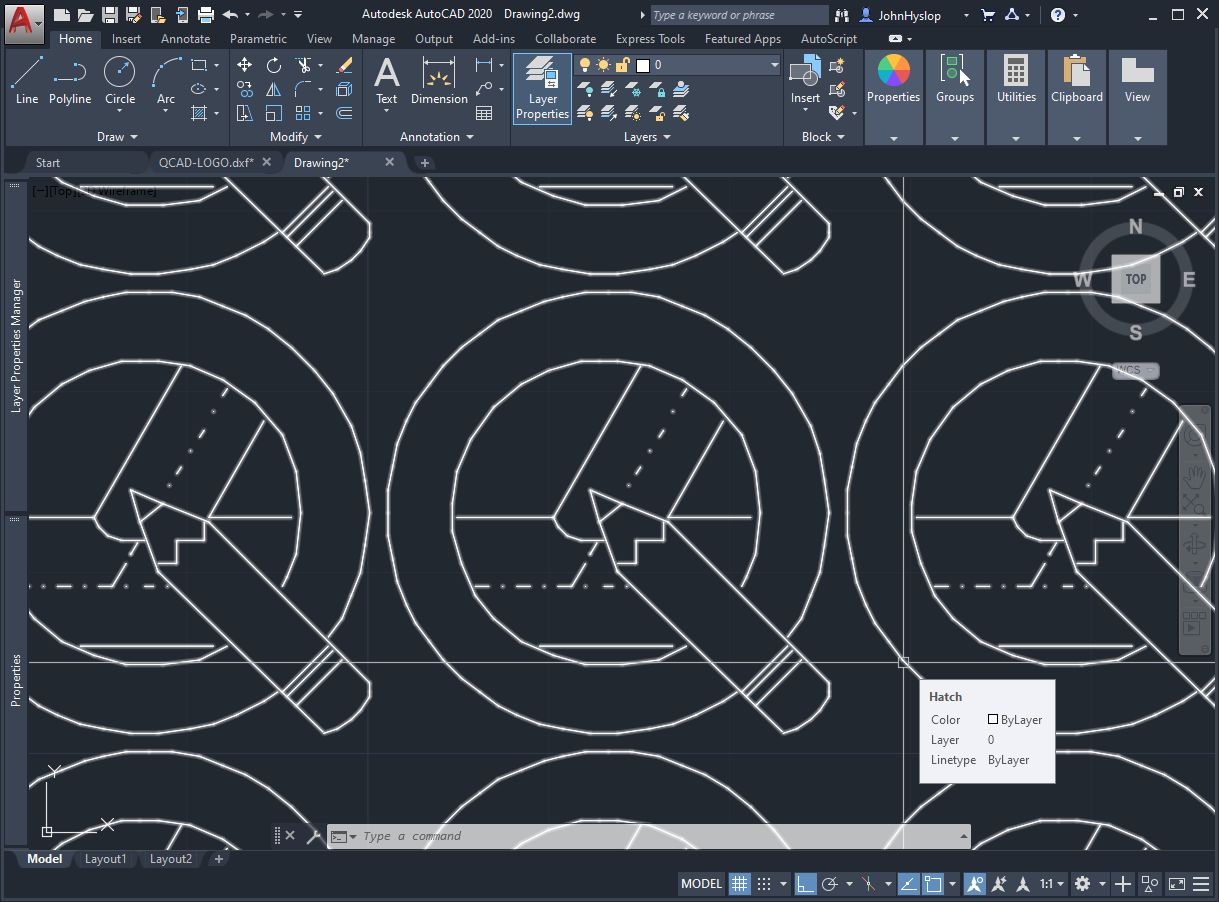Click the MODEL space button

701,884
